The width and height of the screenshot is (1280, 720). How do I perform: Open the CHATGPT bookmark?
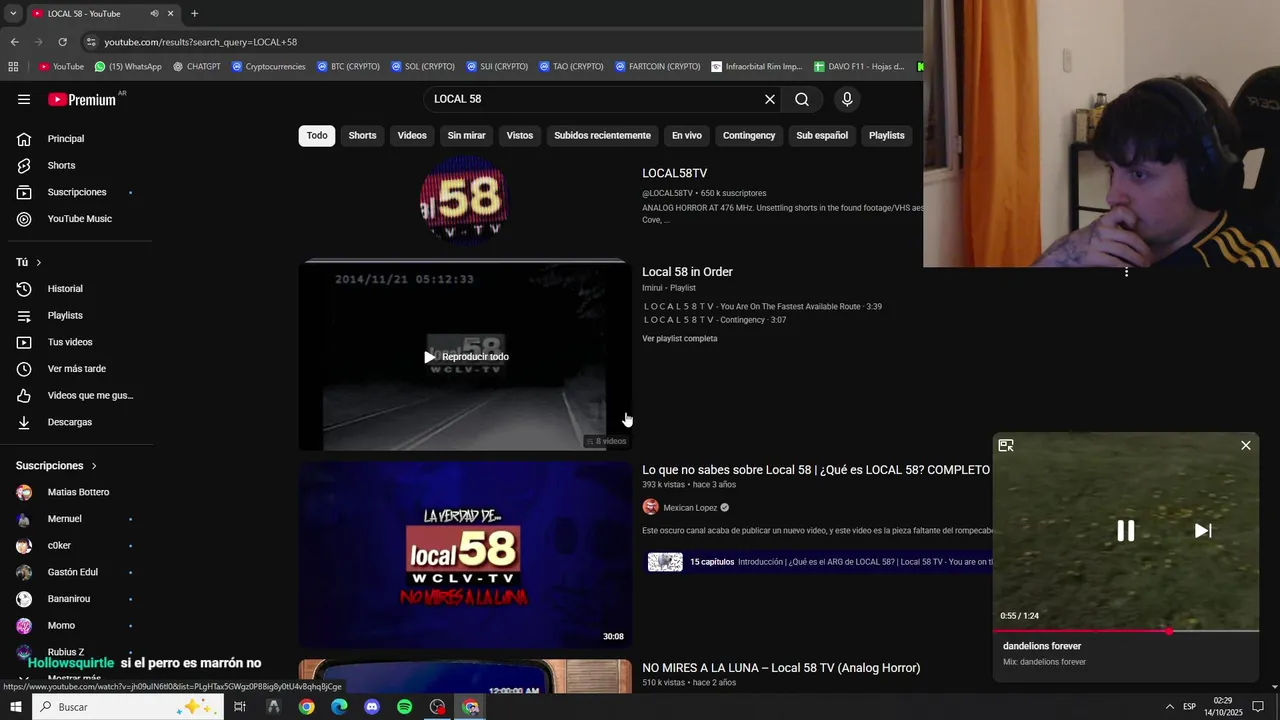(x=197, y=67)
